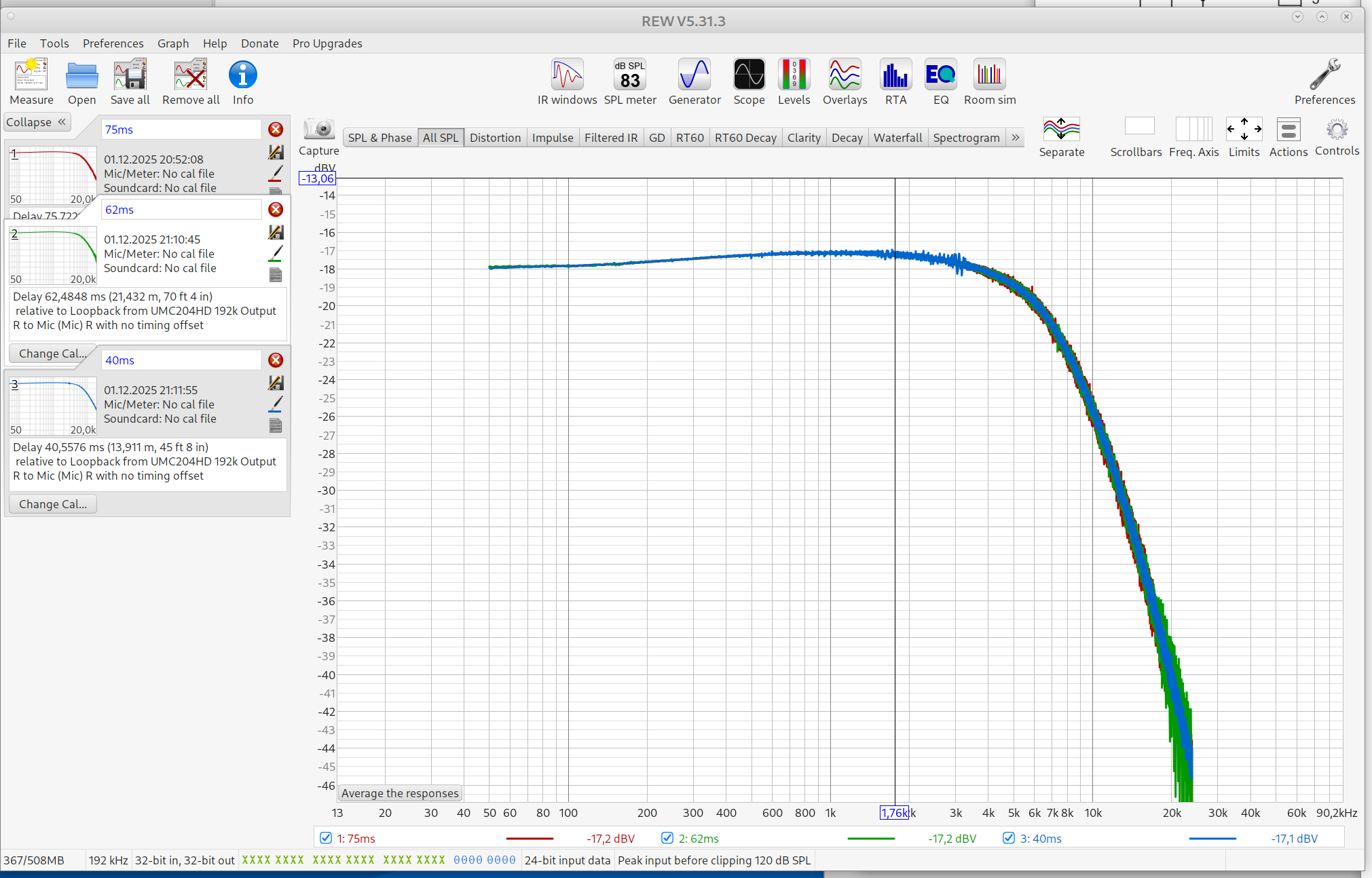Open the EQ window
Viewport: 1372px width, 878px height.
pyautogui.click(x=940, y=76)
